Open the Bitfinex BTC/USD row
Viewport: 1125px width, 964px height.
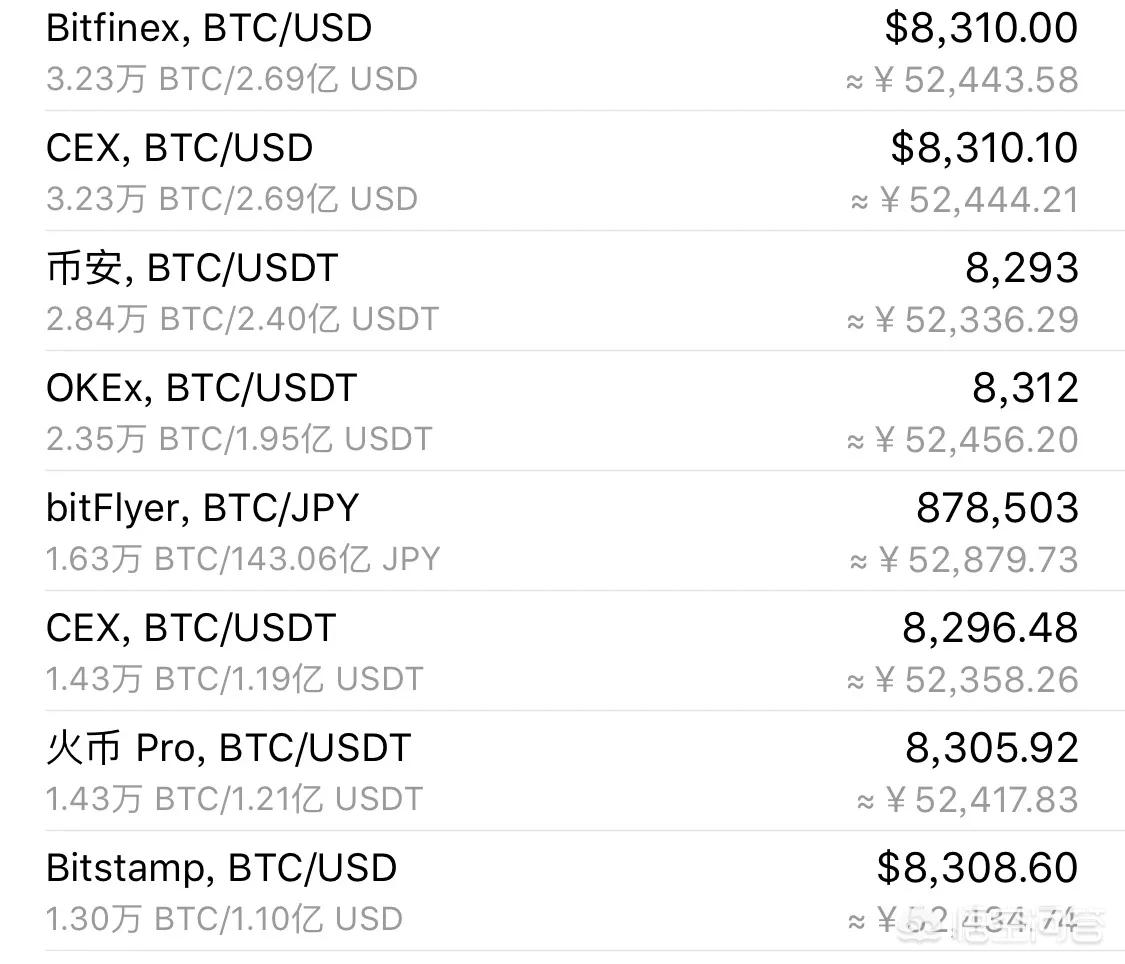pos(209,28)
